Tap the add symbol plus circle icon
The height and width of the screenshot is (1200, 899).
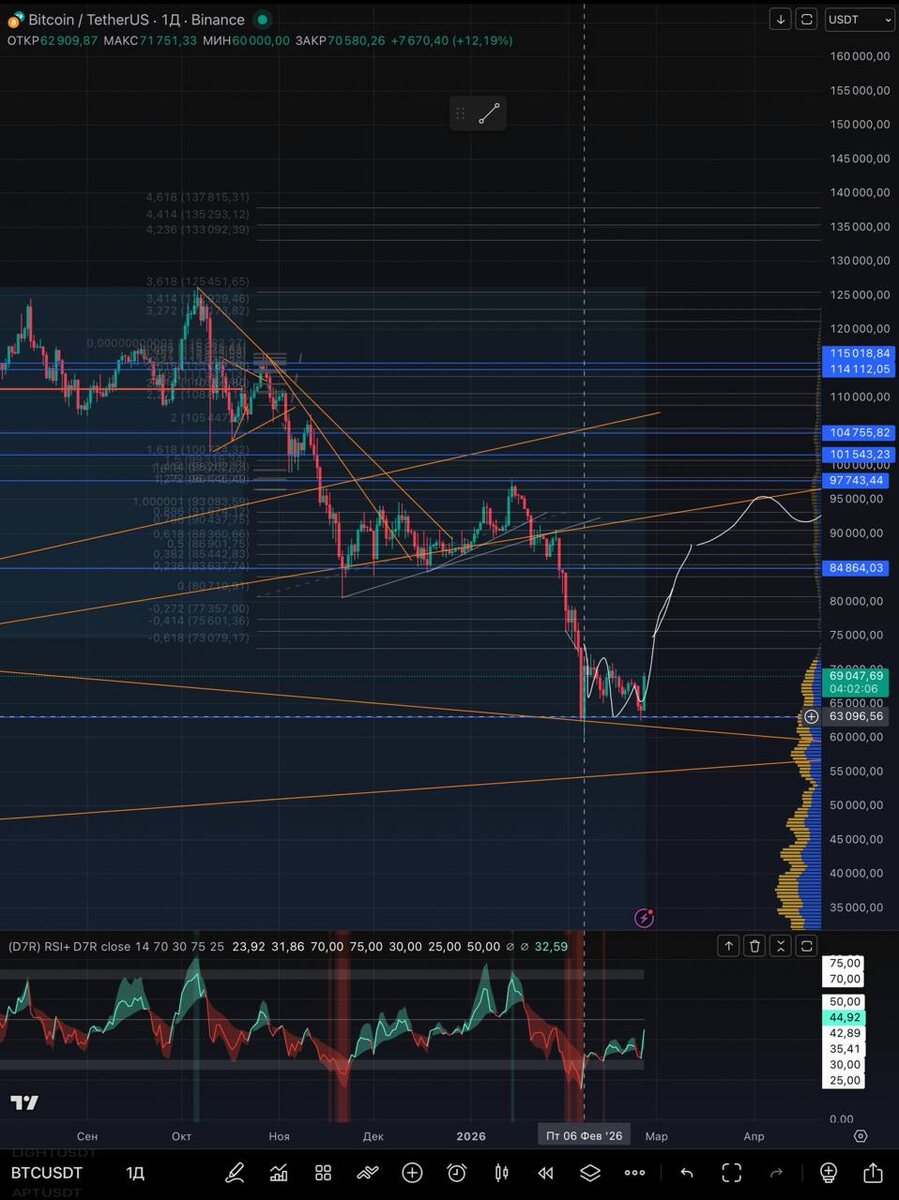(x=412, y=1172)
